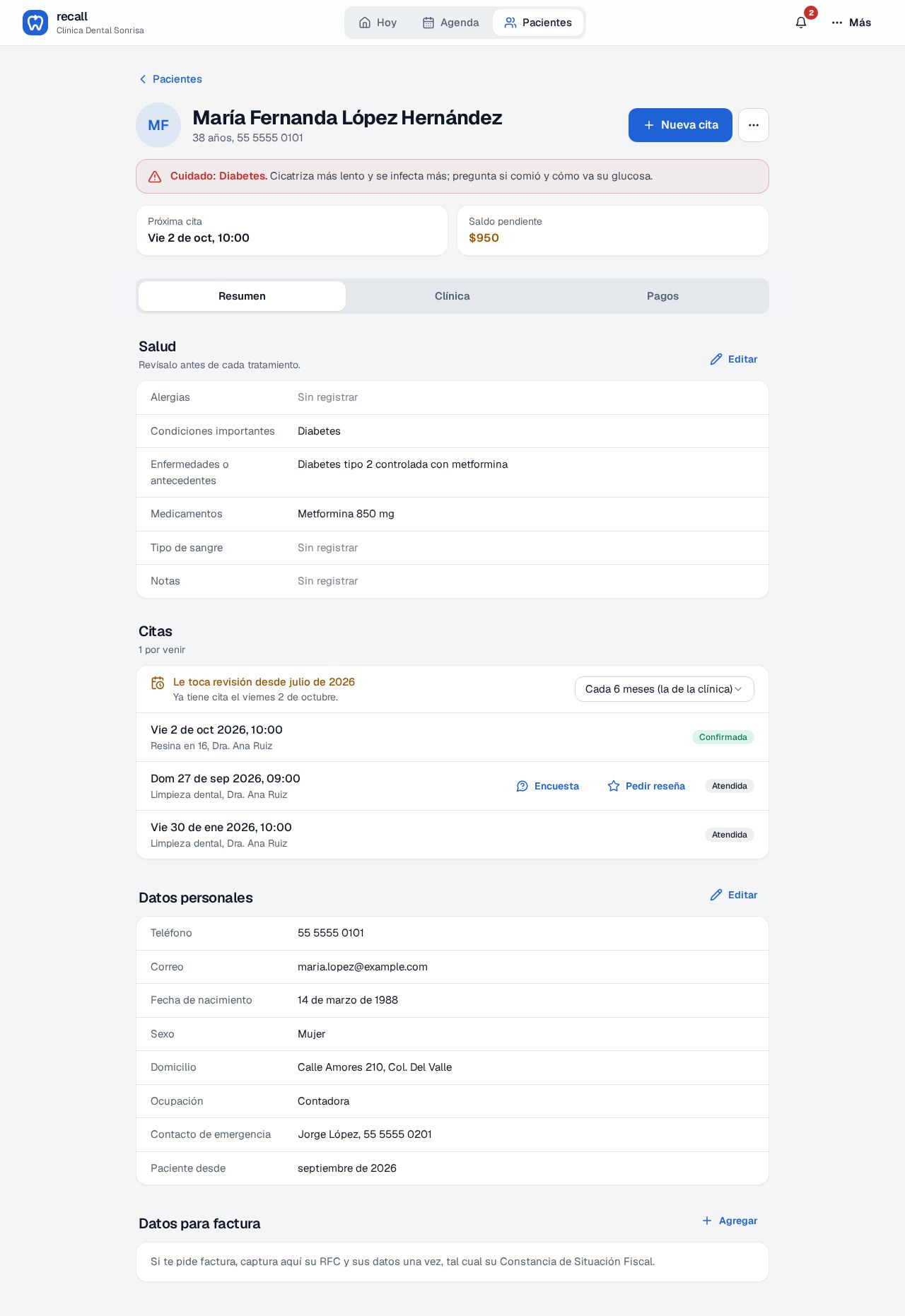Screen dimensions: 905x1316
Task: Switch to the Pagos tab
Action: point(662,296)
